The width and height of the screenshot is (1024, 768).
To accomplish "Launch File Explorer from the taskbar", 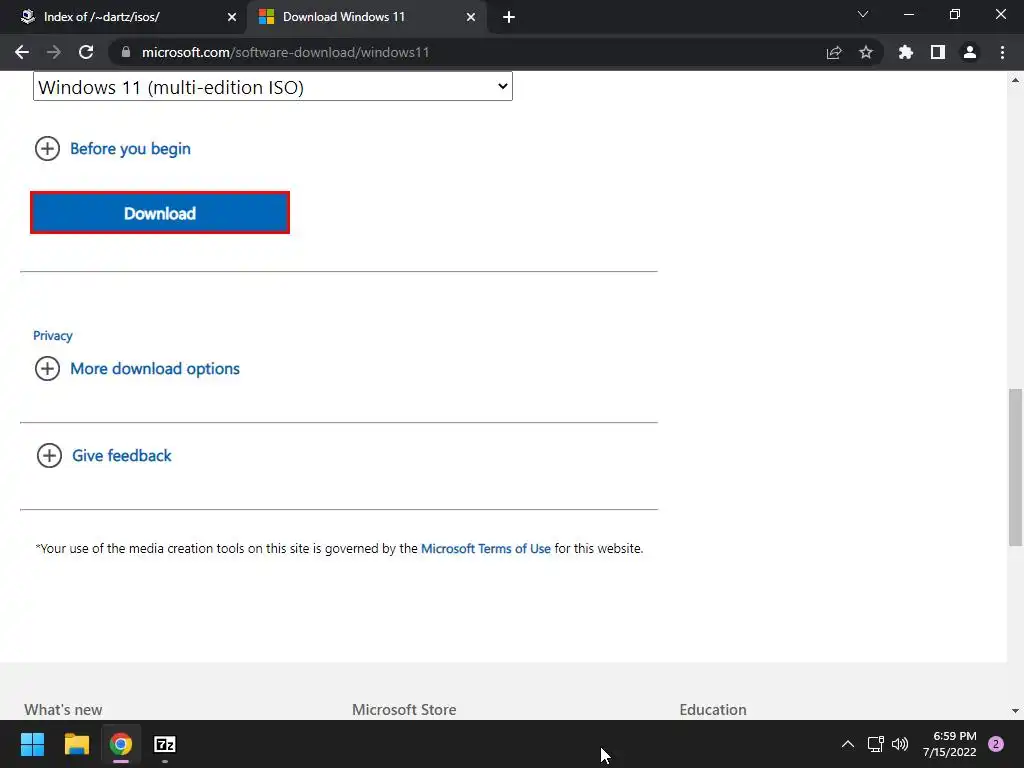I will point(76,744).
